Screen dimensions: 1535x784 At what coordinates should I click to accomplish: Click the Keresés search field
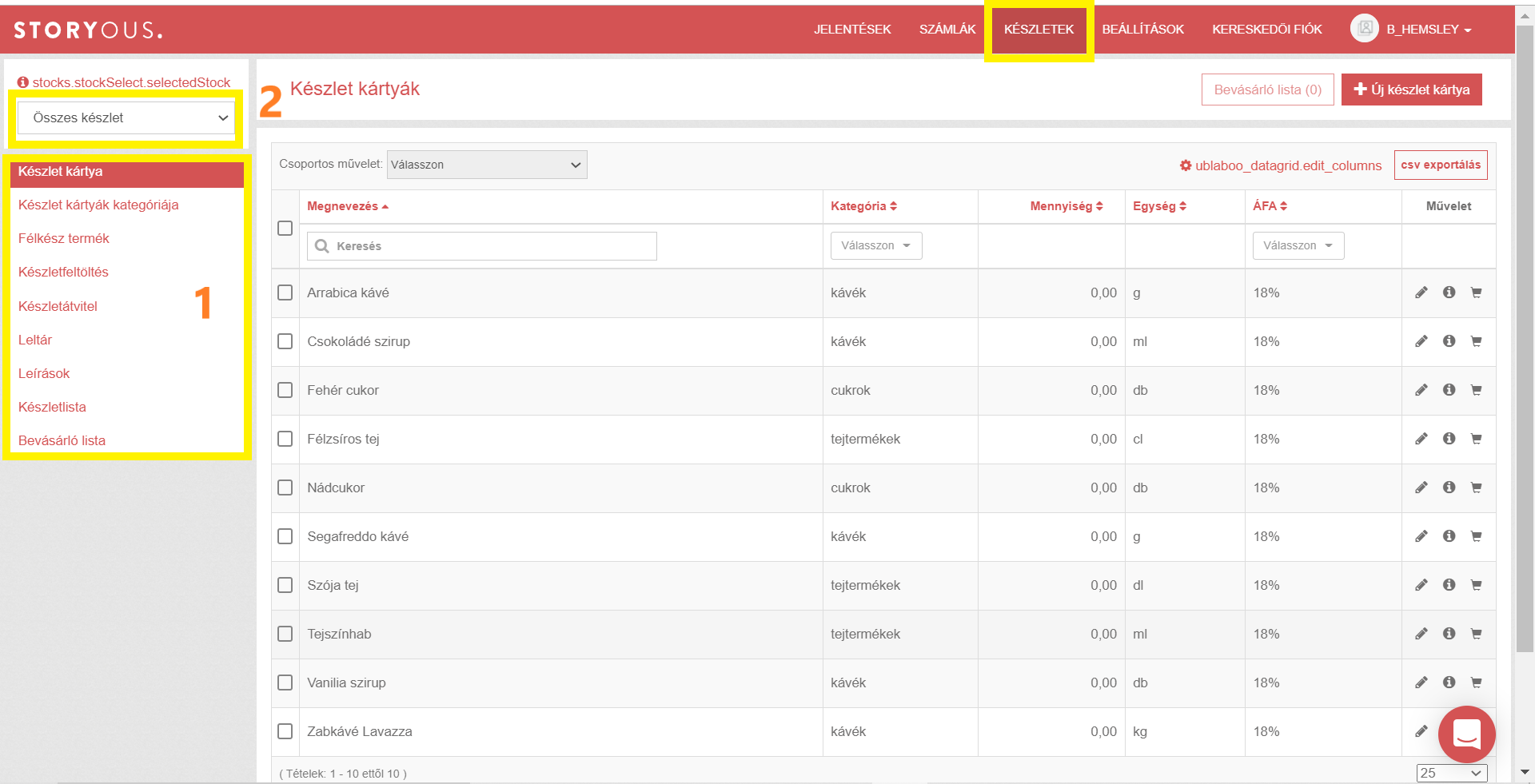[481, 246]
